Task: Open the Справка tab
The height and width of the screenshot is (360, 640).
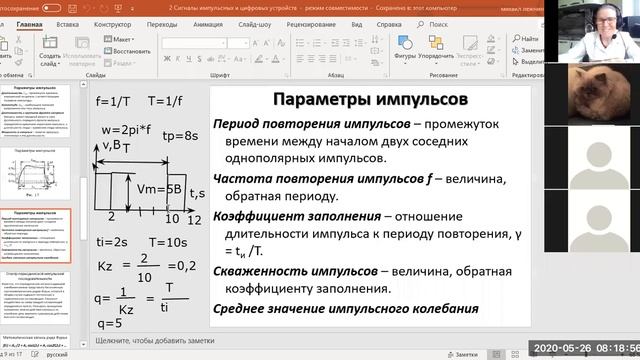Action: coord(389,24)
